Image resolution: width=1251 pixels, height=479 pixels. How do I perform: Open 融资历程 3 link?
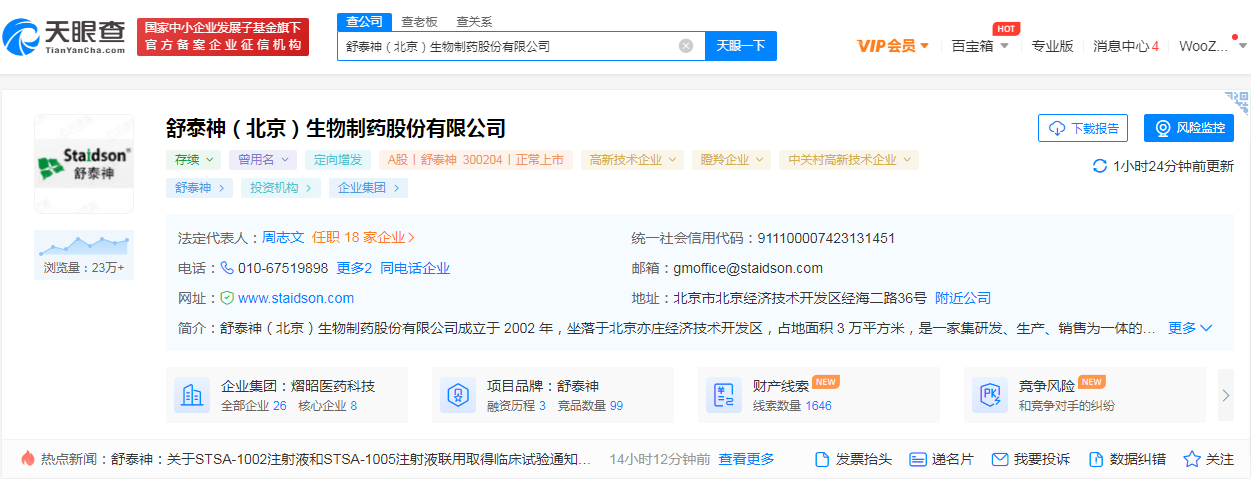[x=516, y=406]
